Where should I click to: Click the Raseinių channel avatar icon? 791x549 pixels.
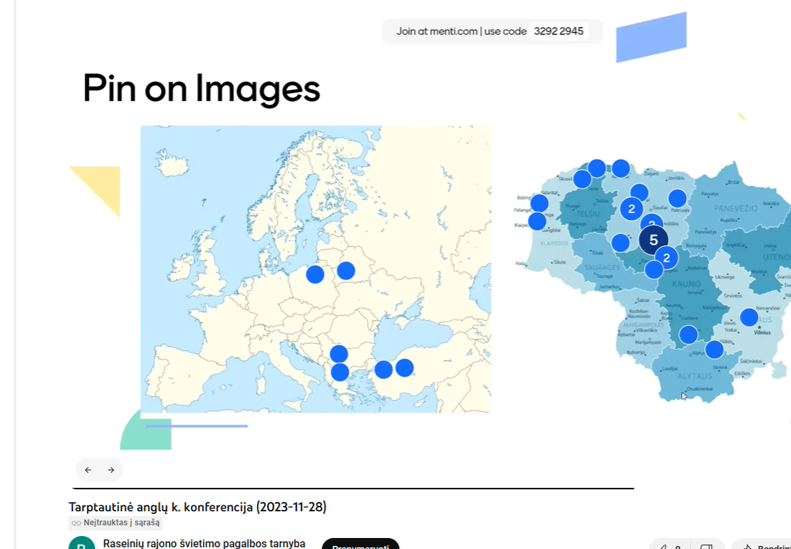(82, 544)
